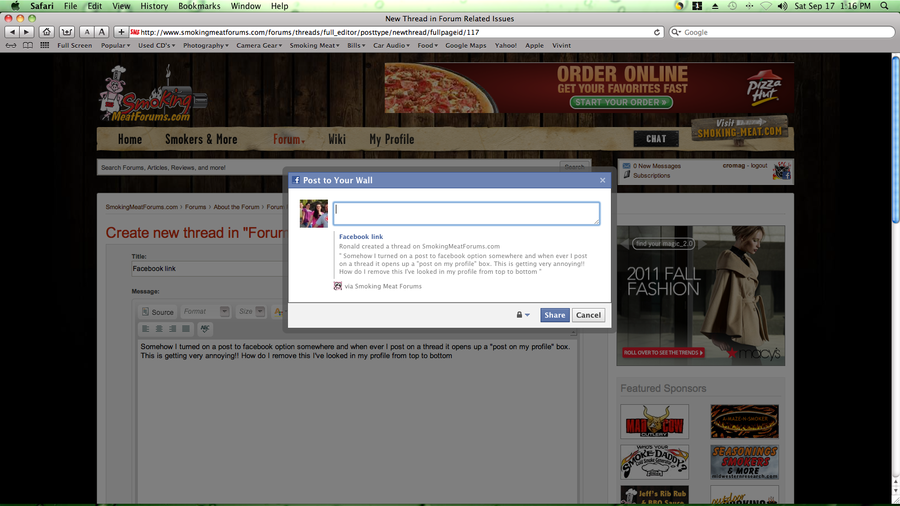Click the Cancel button in Facebook dialog
Screen dimensions: 900x506
[588, 315]
